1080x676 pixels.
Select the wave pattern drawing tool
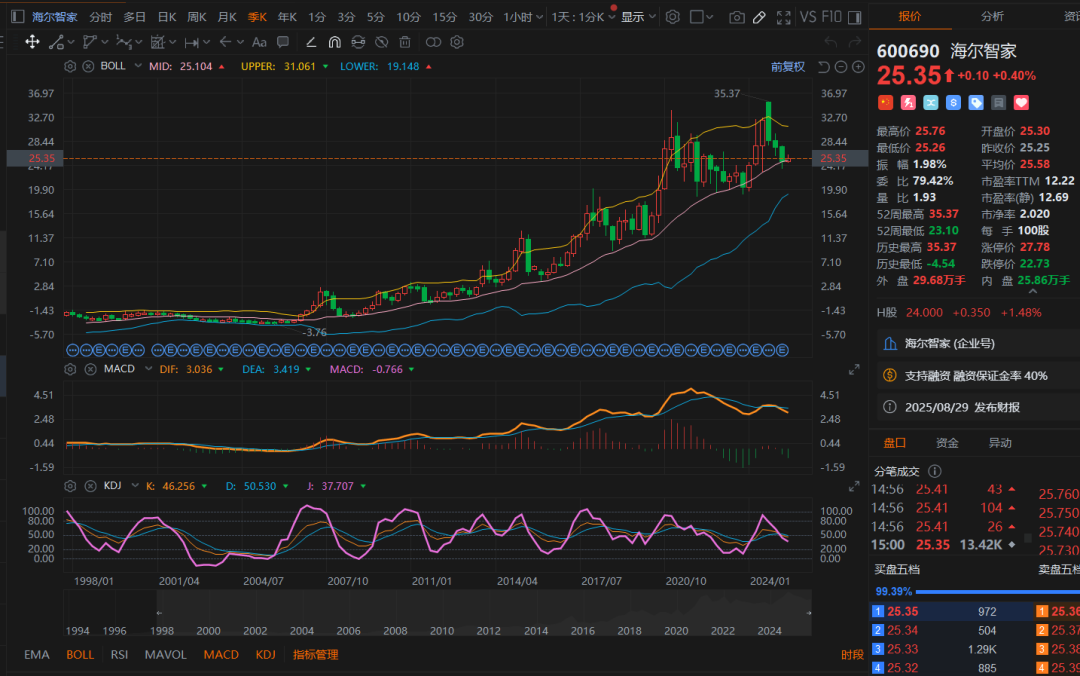tap(124, 42)
